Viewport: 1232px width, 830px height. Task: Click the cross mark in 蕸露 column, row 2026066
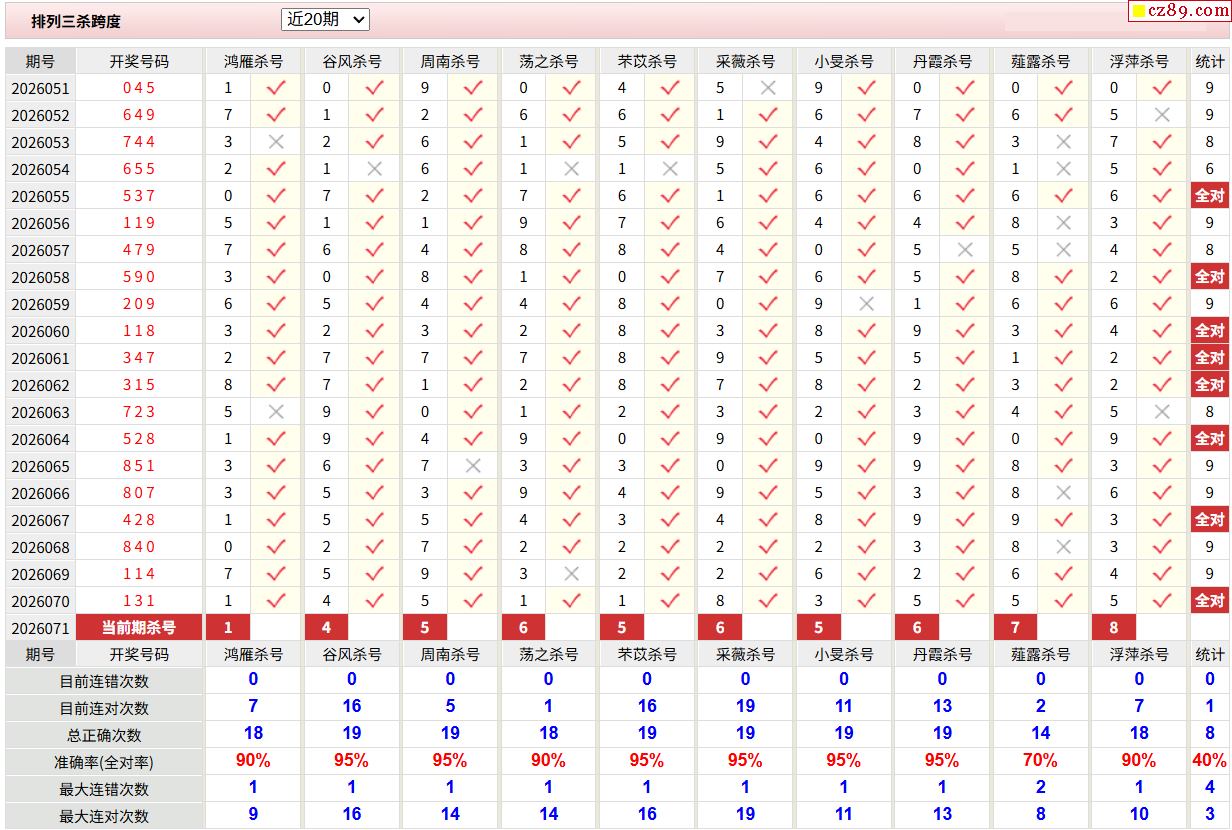1063,493
